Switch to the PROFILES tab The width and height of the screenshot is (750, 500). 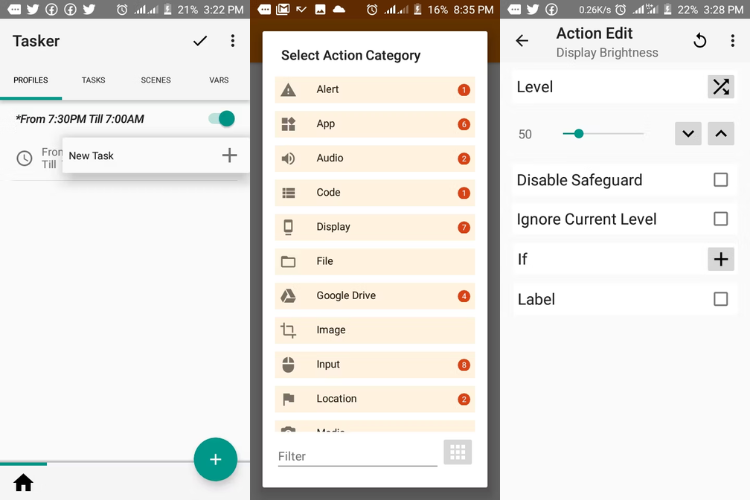31,80
